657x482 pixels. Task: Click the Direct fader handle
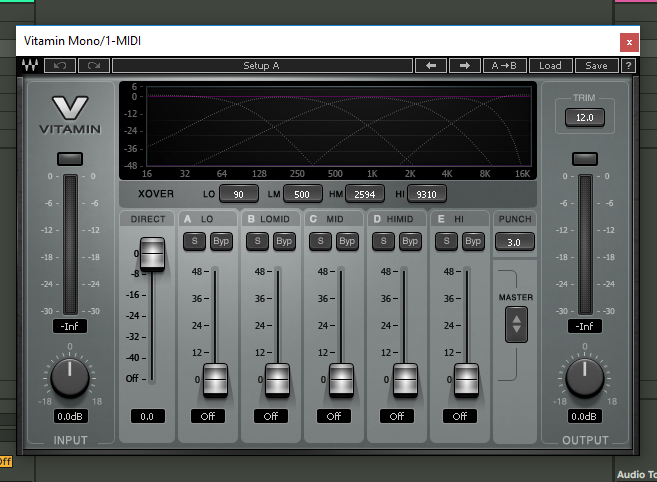152,254
